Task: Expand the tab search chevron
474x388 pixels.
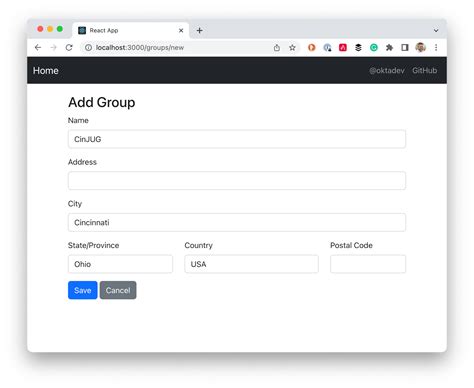Action: point(436,31)
